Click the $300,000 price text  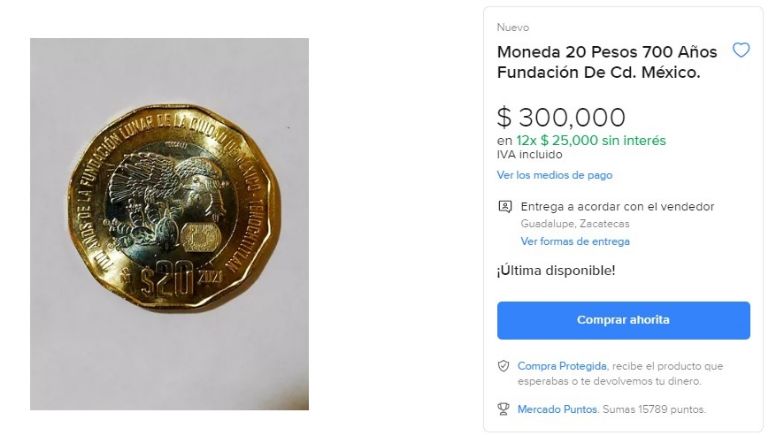561,118
